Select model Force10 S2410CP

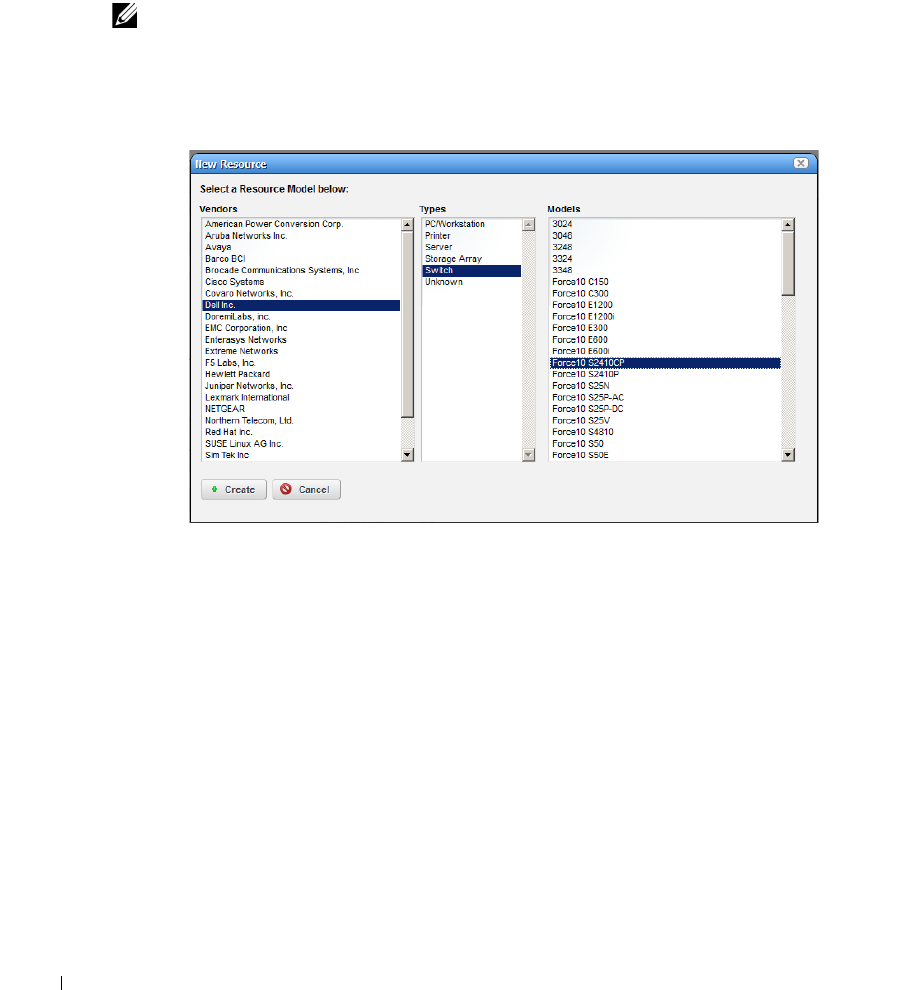pyautogui.click(x=665, y=363)
